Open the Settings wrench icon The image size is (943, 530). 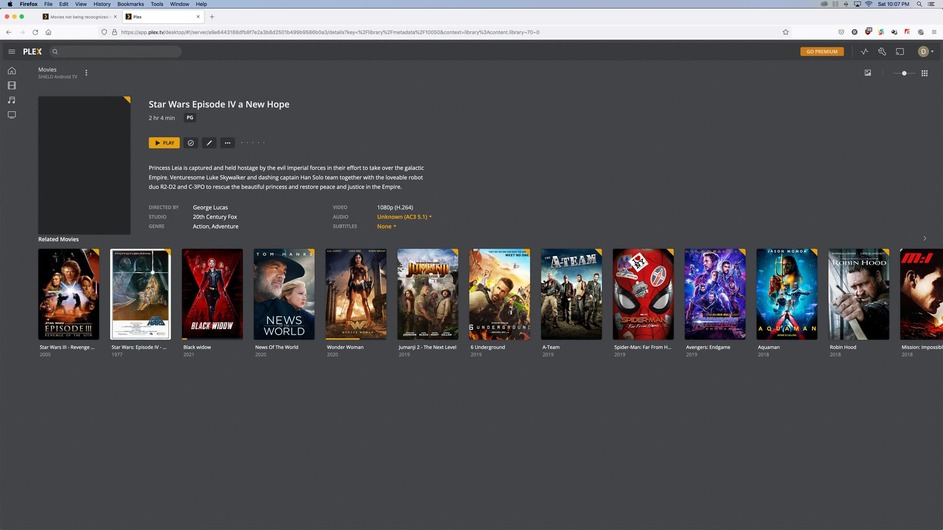click(x=882, y=52)
